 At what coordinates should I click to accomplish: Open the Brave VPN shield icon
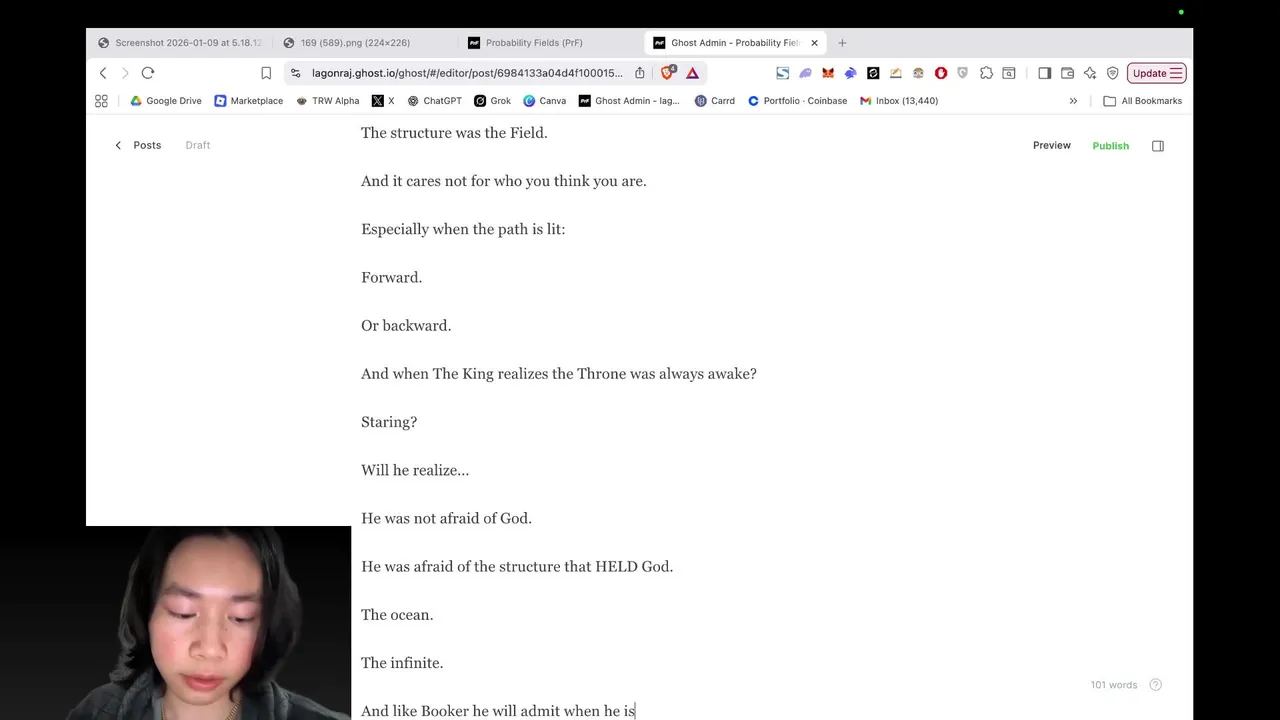click(x=1112, y=73)
